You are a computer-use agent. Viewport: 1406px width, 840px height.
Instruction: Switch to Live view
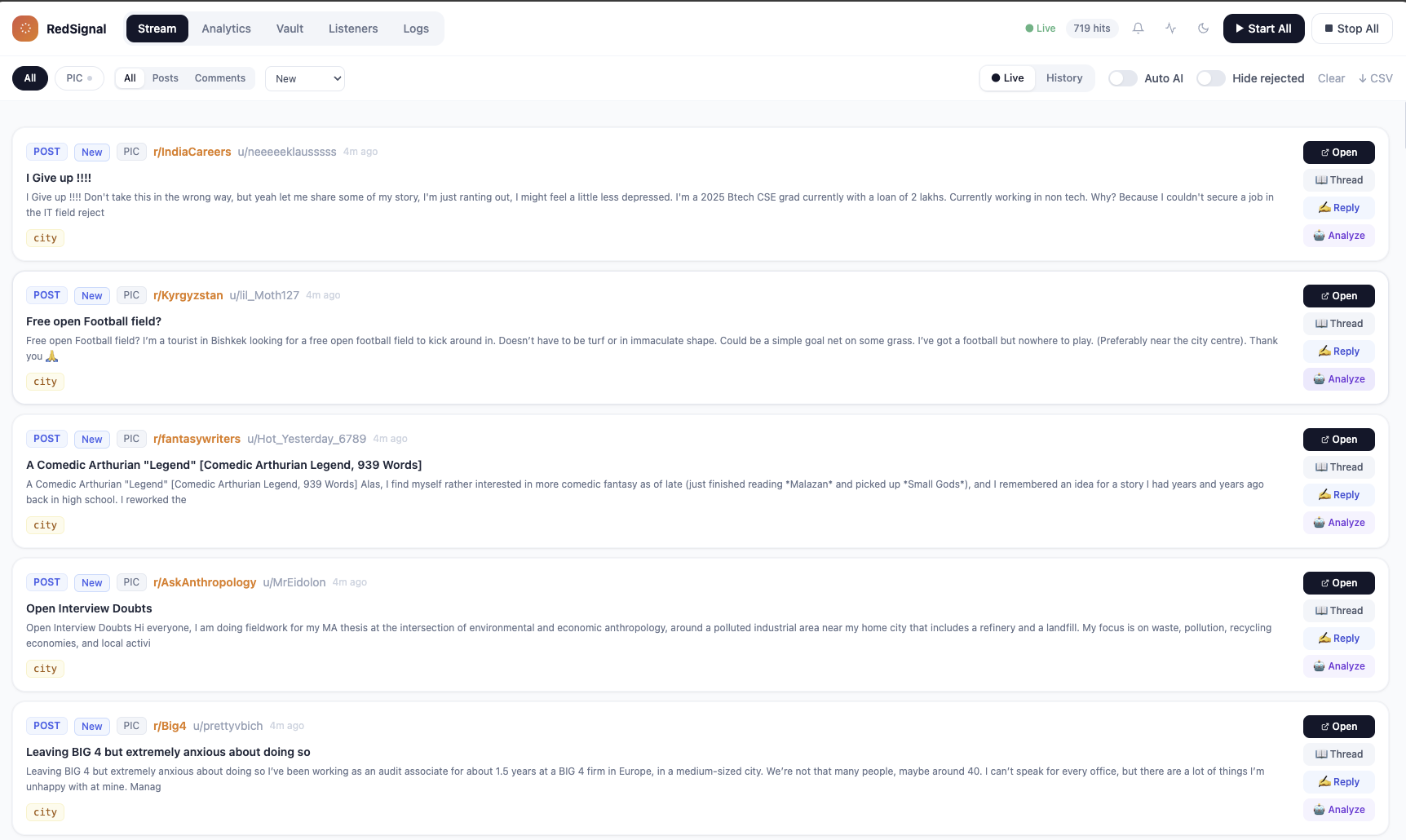point(1008,78)
